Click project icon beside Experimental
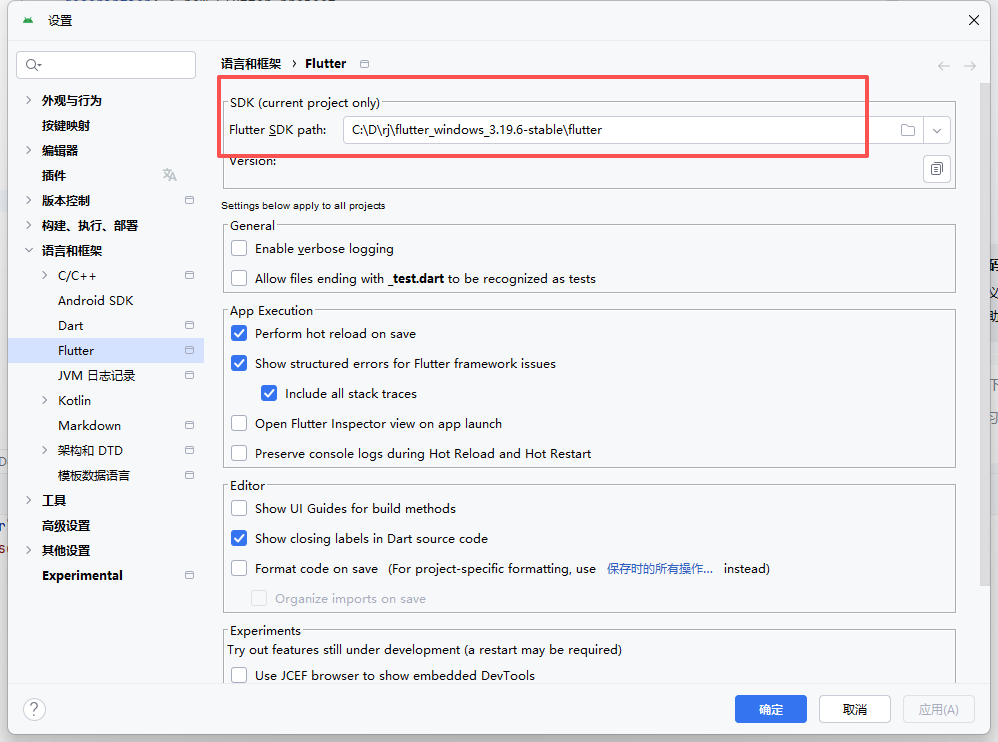This screenshot has height=742, width=998. click(x=189, y=575)
